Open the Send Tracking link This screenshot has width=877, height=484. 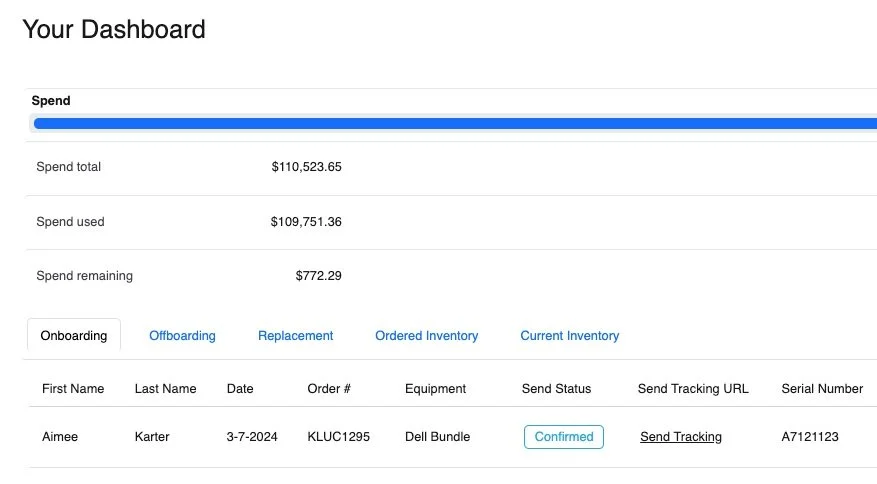point(680,437)
